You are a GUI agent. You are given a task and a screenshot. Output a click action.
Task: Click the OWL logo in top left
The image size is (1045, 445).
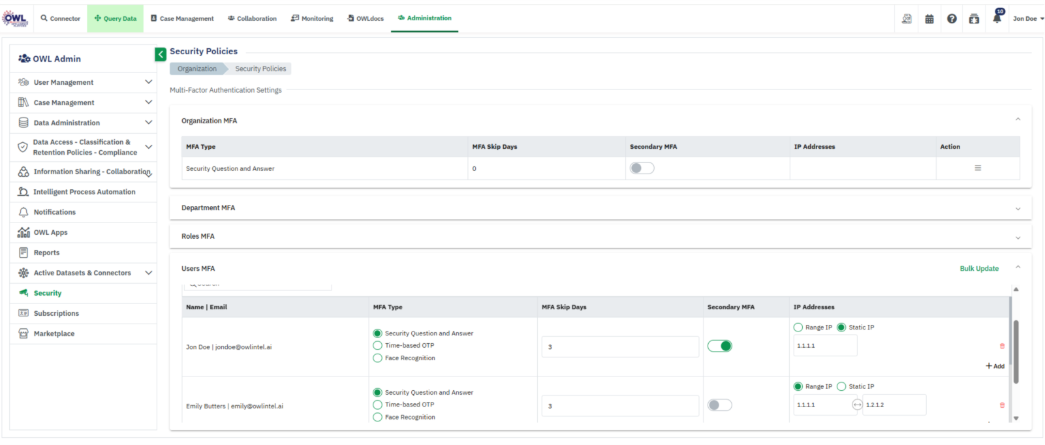(x=16, y=17)
